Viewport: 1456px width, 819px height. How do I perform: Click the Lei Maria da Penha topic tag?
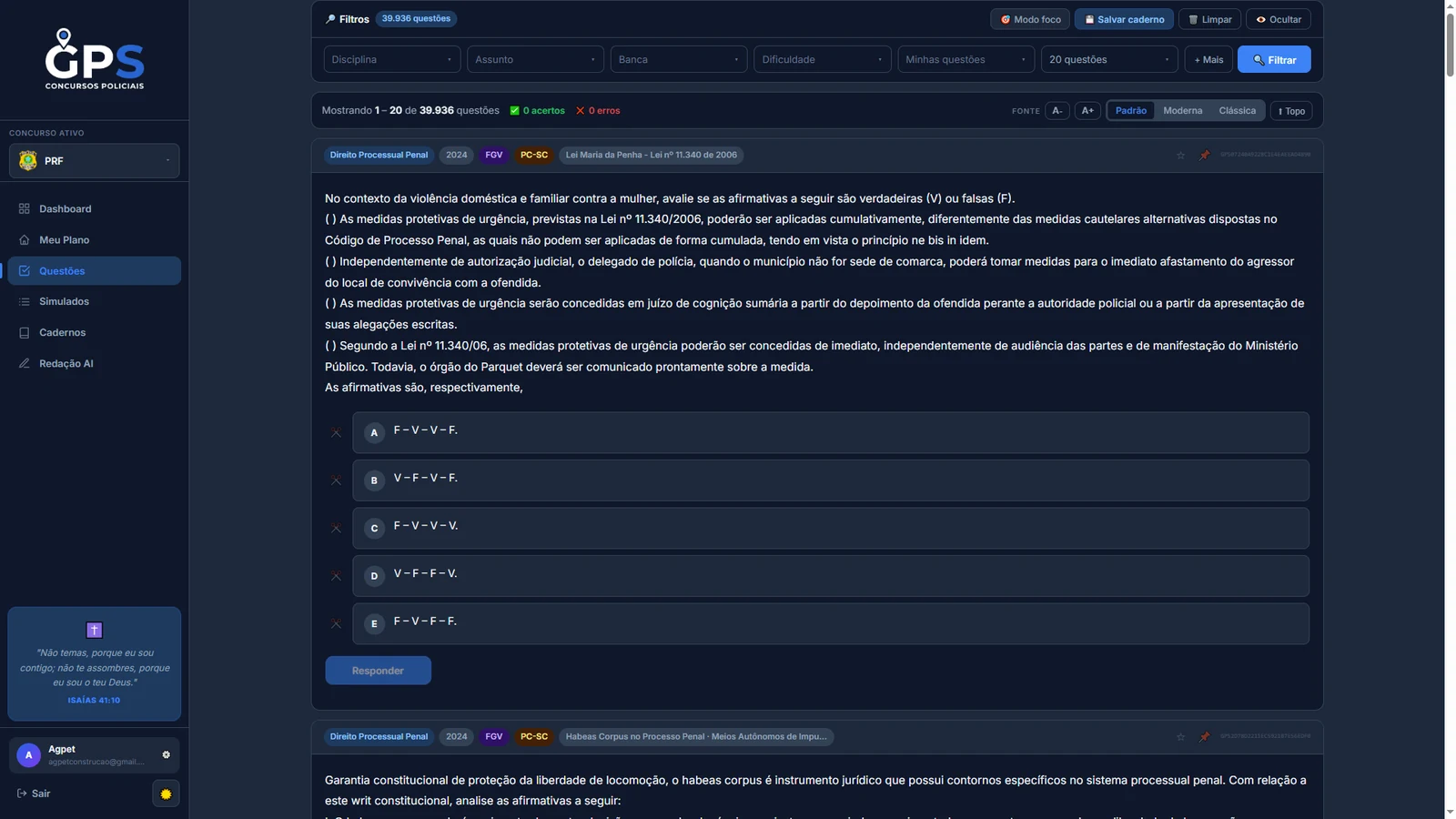(652, 156)
